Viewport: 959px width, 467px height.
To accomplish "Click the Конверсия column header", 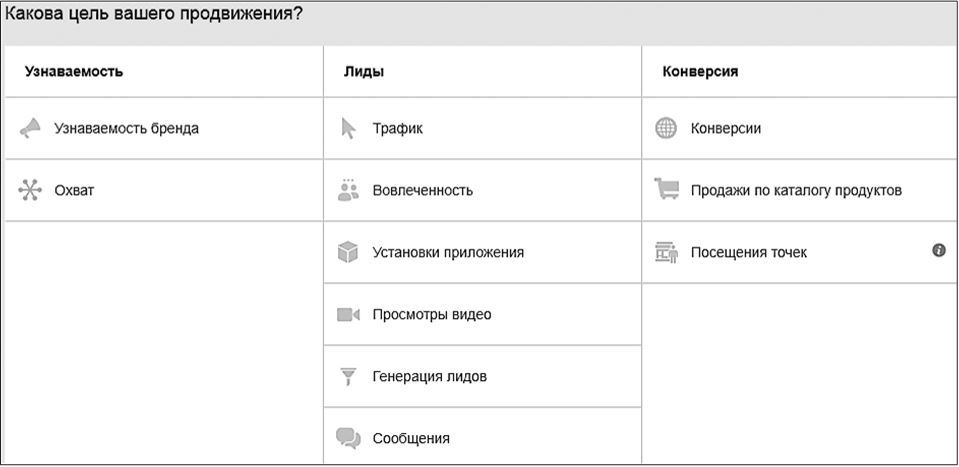I will tap(700, 72).
